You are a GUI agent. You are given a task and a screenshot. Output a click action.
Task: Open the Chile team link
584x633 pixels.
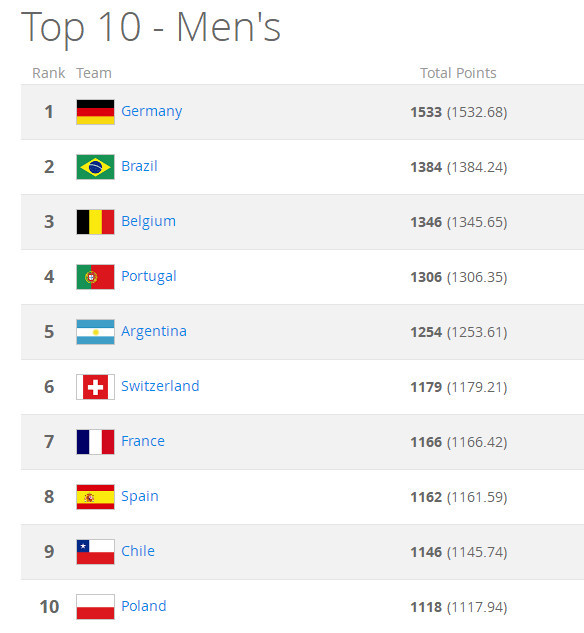[x=138, y=551]
